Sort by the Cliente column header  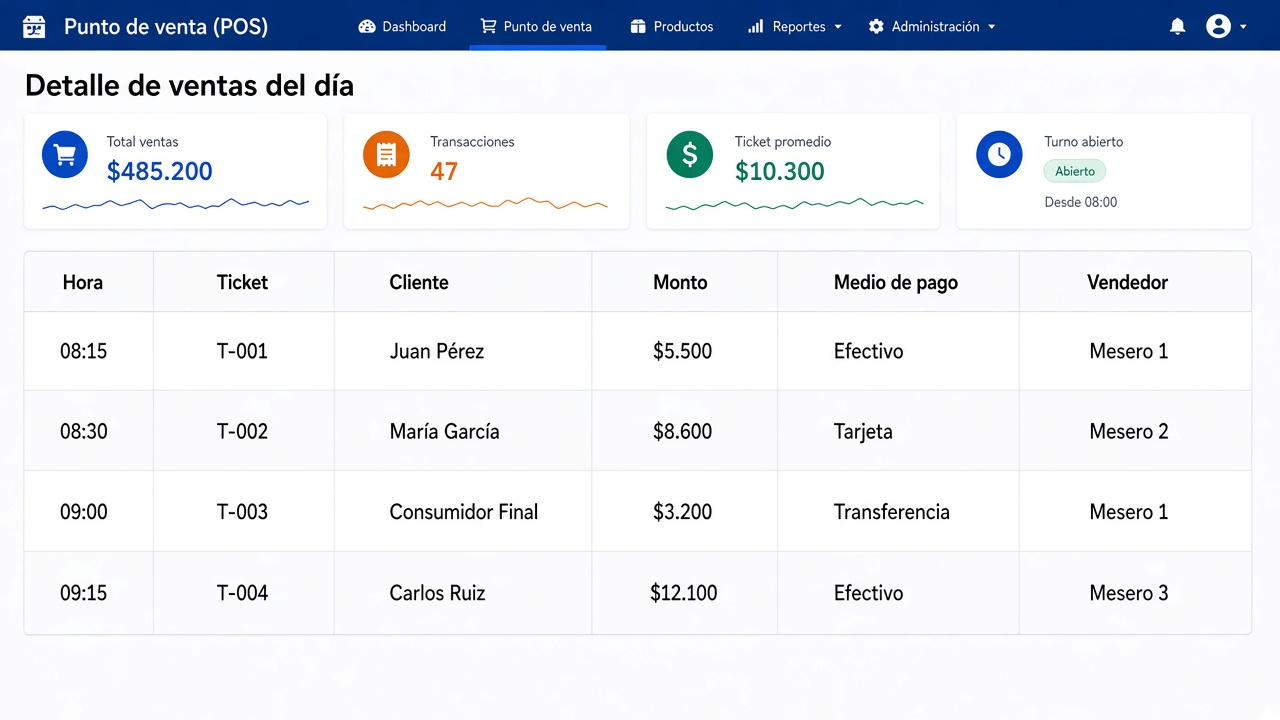[419, 282]
